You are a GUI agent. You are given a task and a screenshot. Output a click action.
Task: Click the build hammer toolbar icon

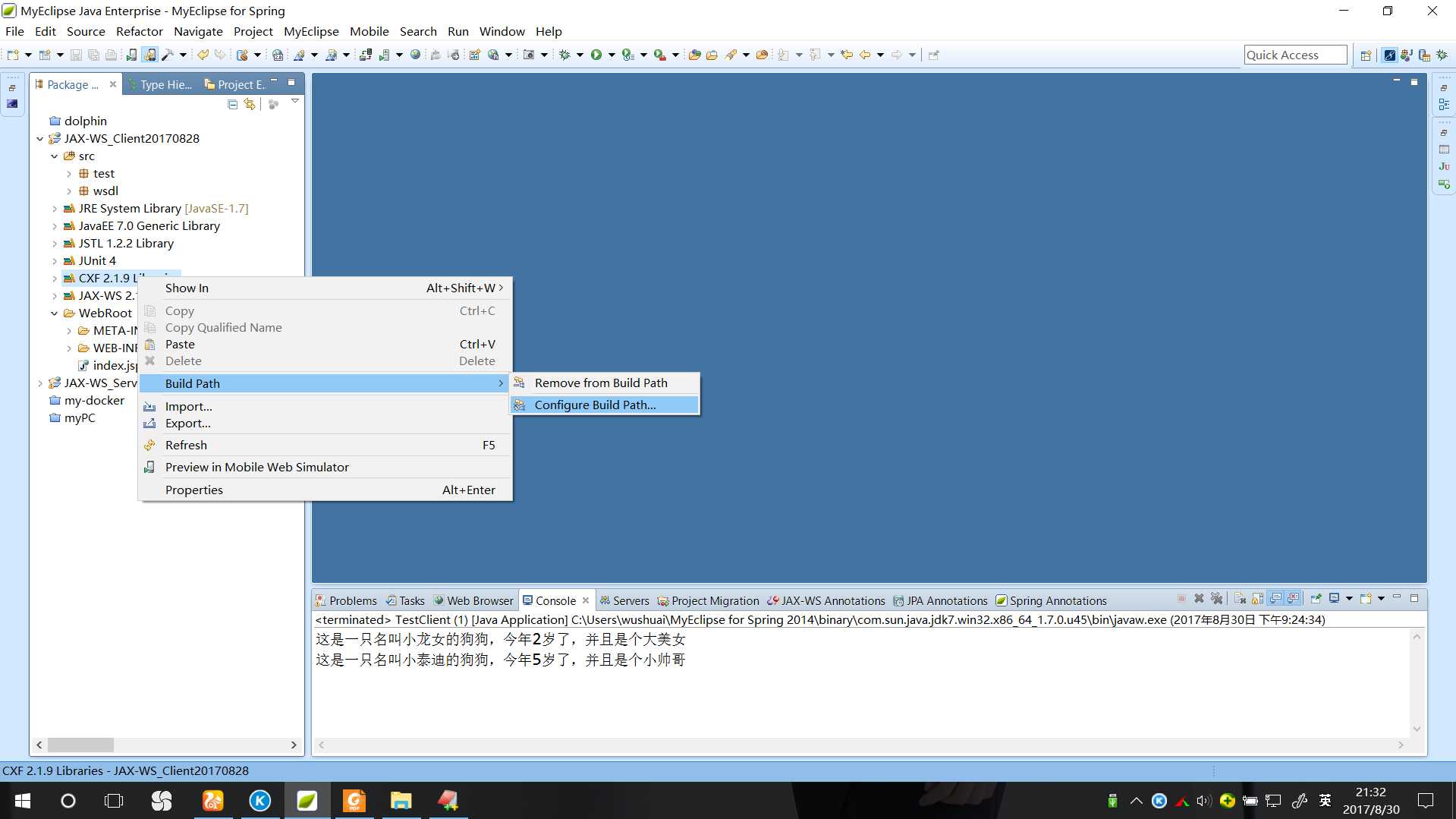click(168, 55)
